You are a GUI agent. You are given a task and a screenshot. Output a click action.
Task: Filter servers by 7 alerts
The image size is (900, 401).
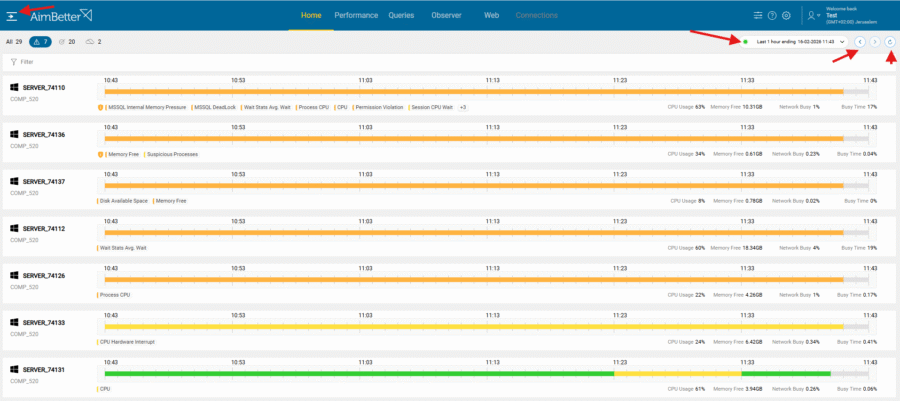click(x=41, y=42)
